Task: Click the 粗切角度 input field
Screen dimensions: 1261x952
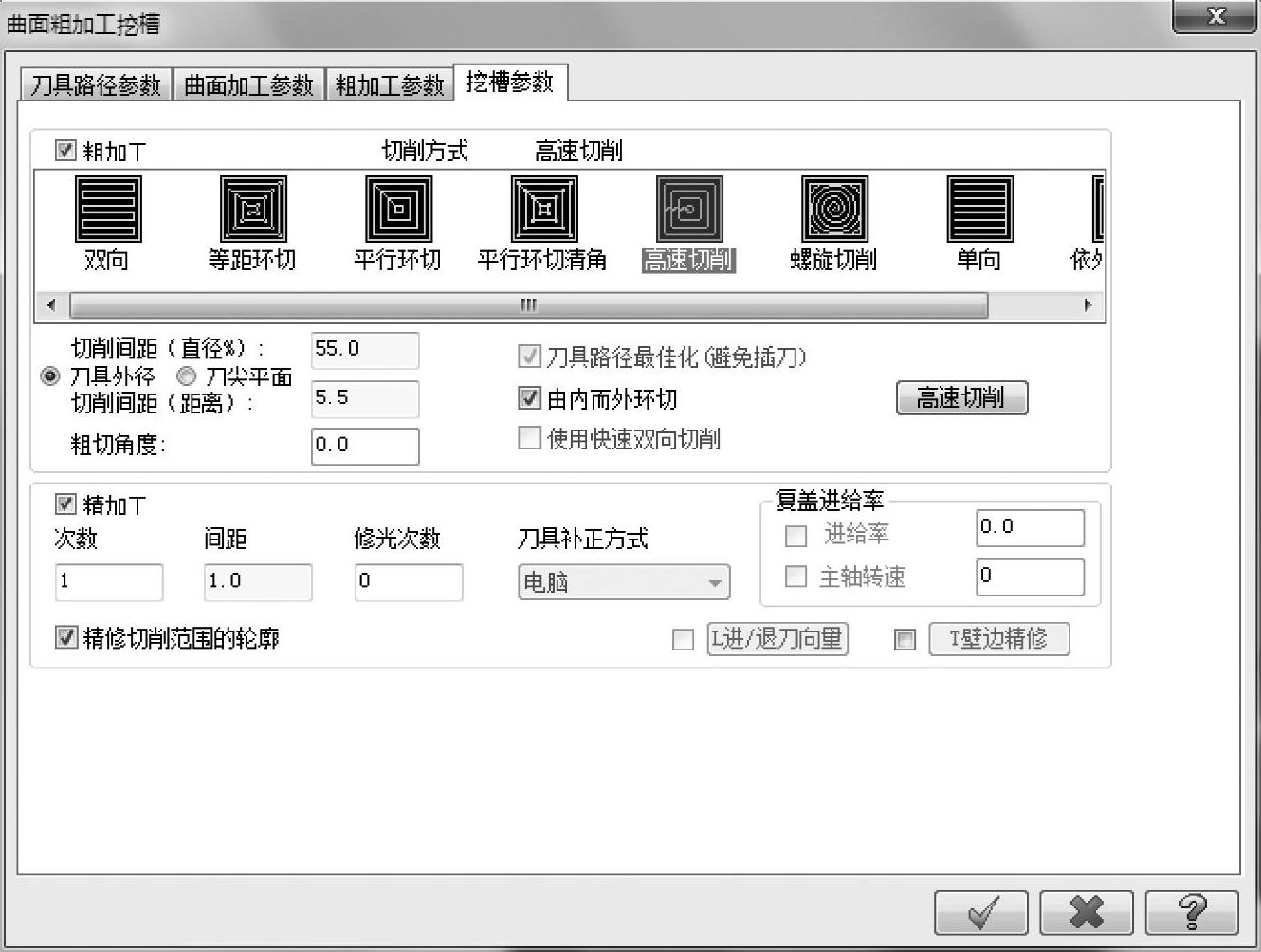Action: coord(365,446)
